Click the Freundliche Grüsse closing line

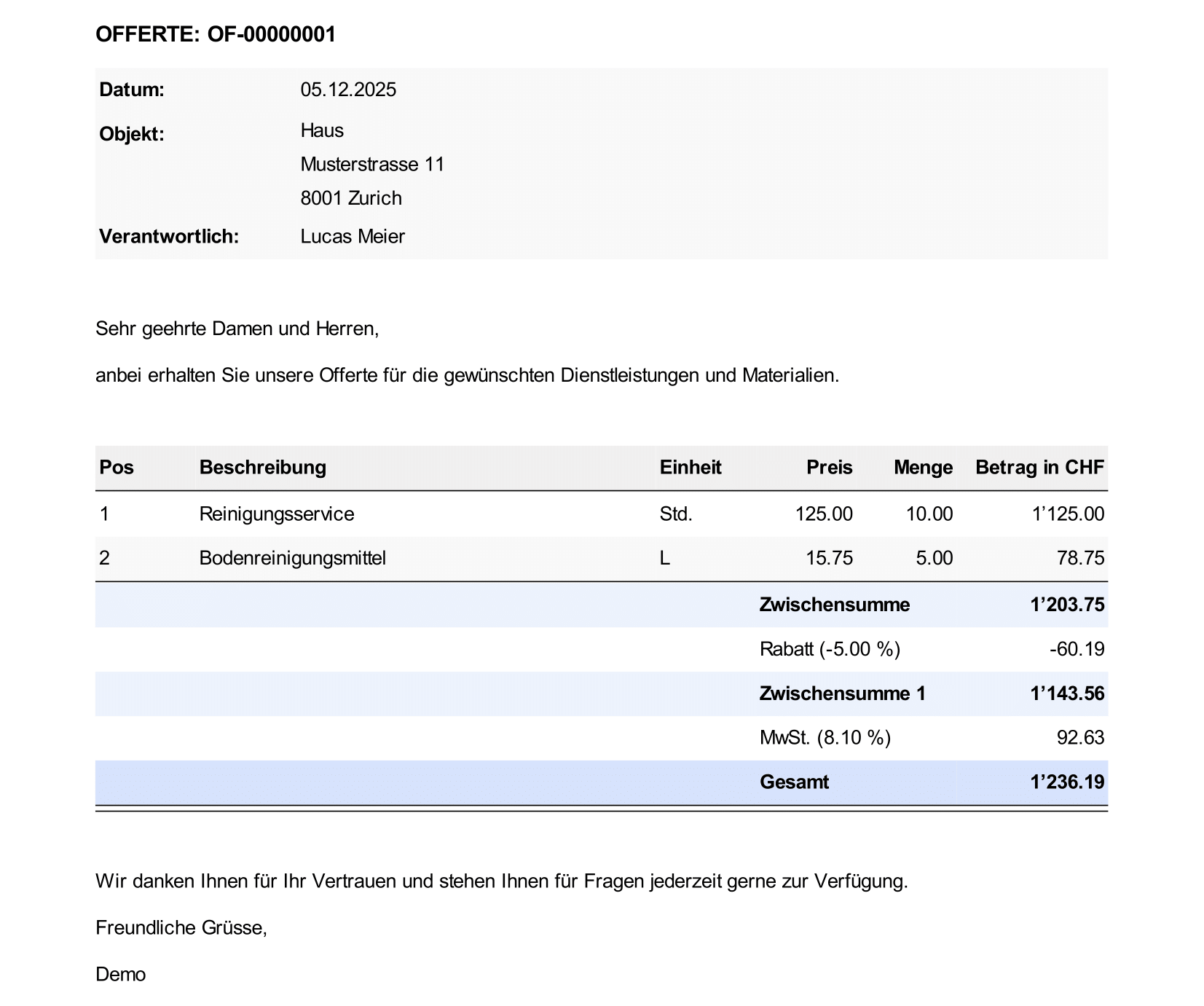click(181, 928)
